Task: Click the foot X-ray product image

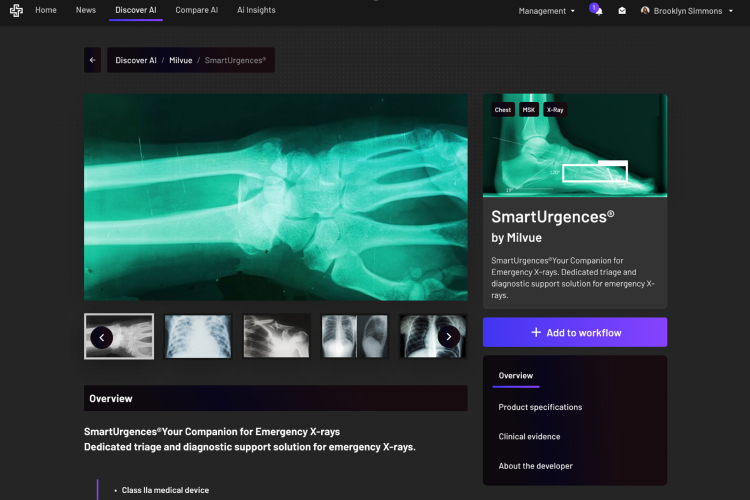Action: 575,145
